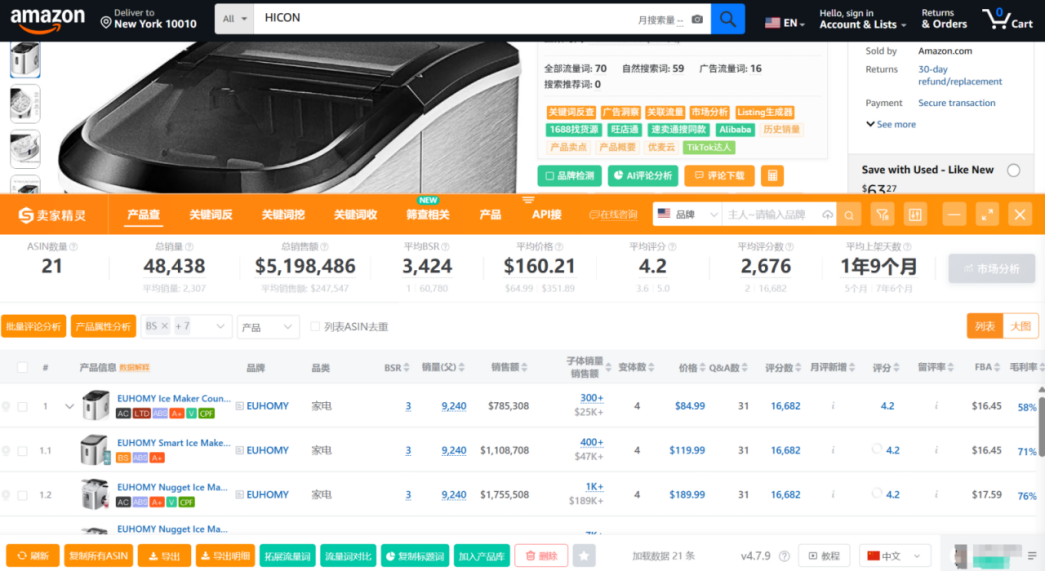The image size is (1045, 572).
Task: Toggle the 列表ASIN去重 checkbox
Action: [x=315, y=327]
